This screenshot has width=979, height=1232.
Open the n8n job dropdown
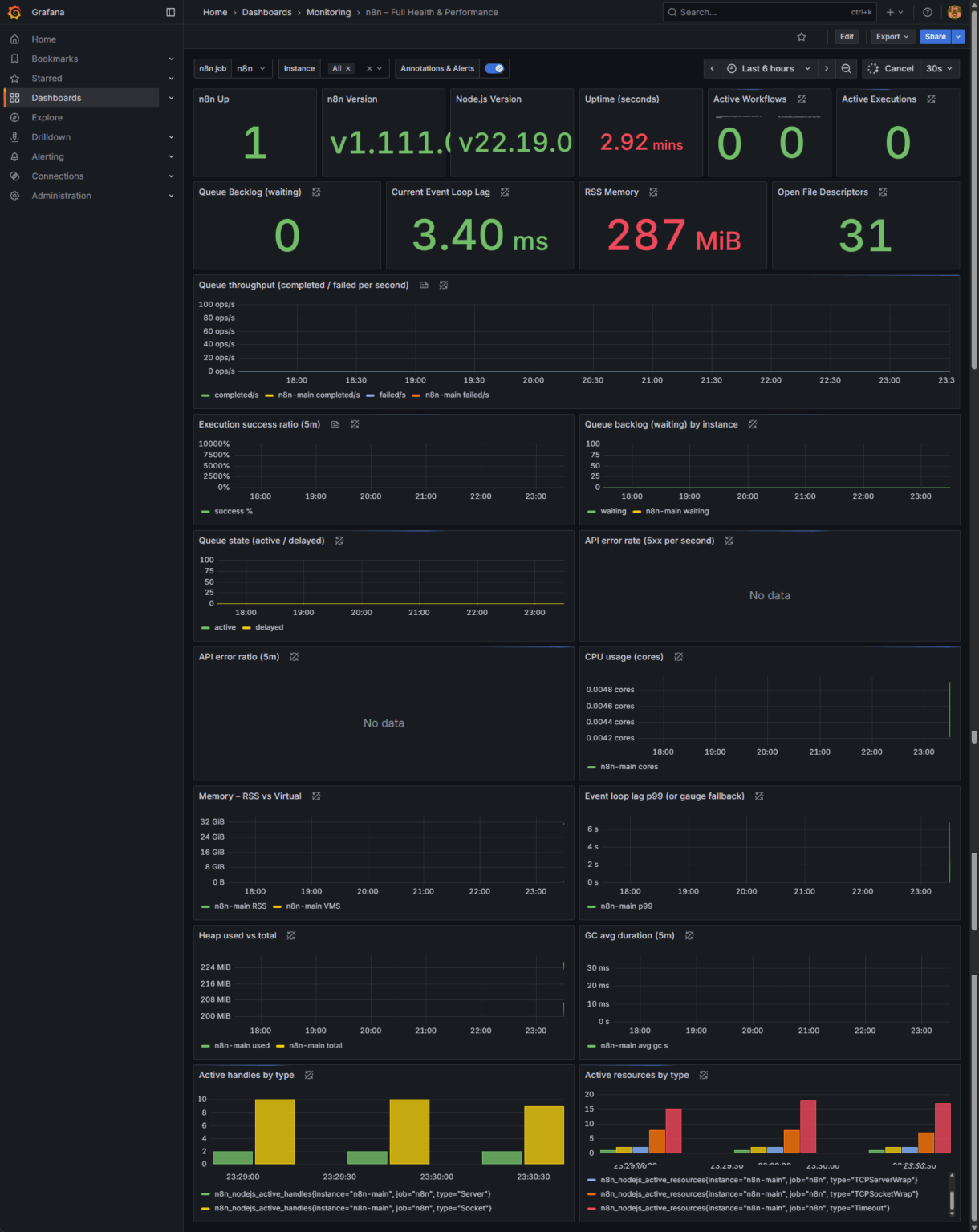point(251,68)
